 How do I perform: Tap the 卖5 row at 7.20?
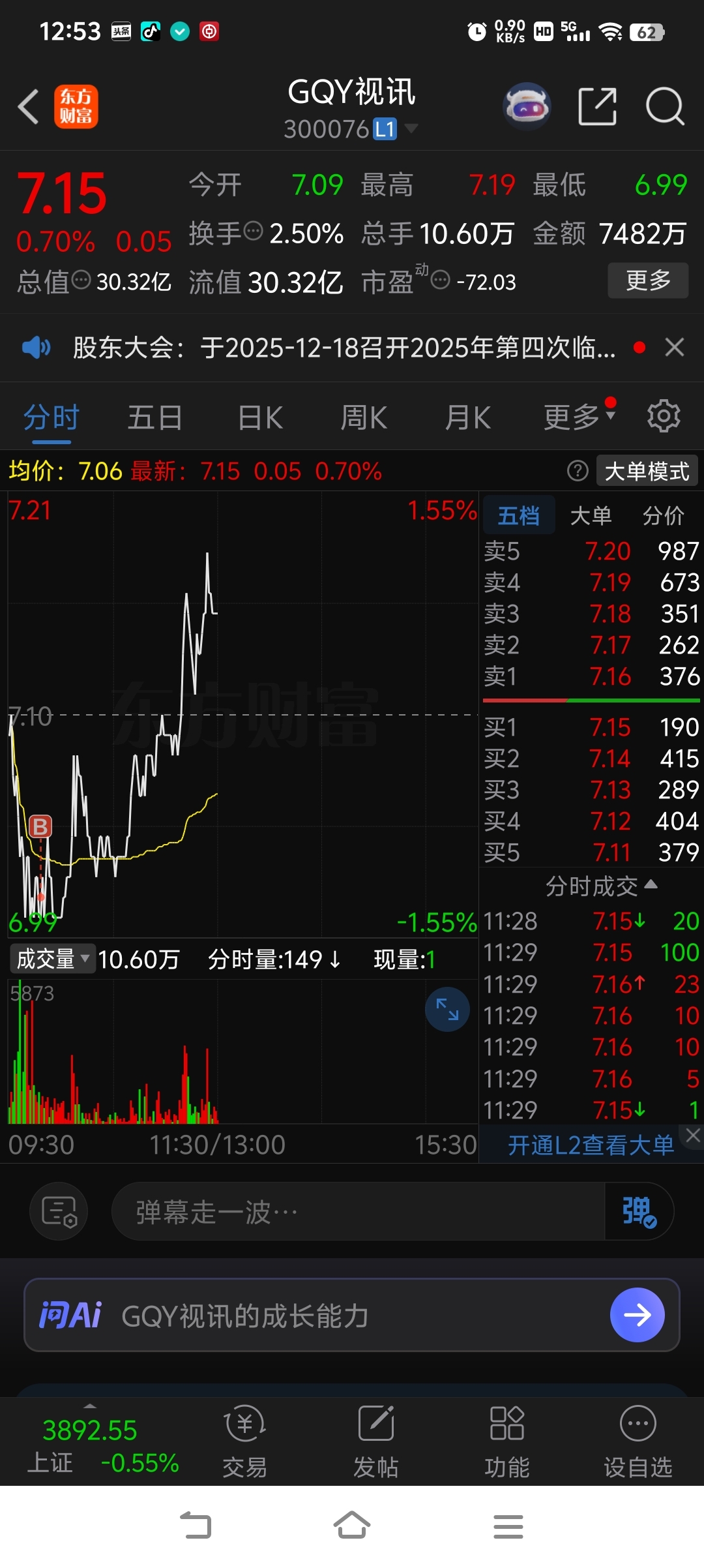tap(592, 551)
